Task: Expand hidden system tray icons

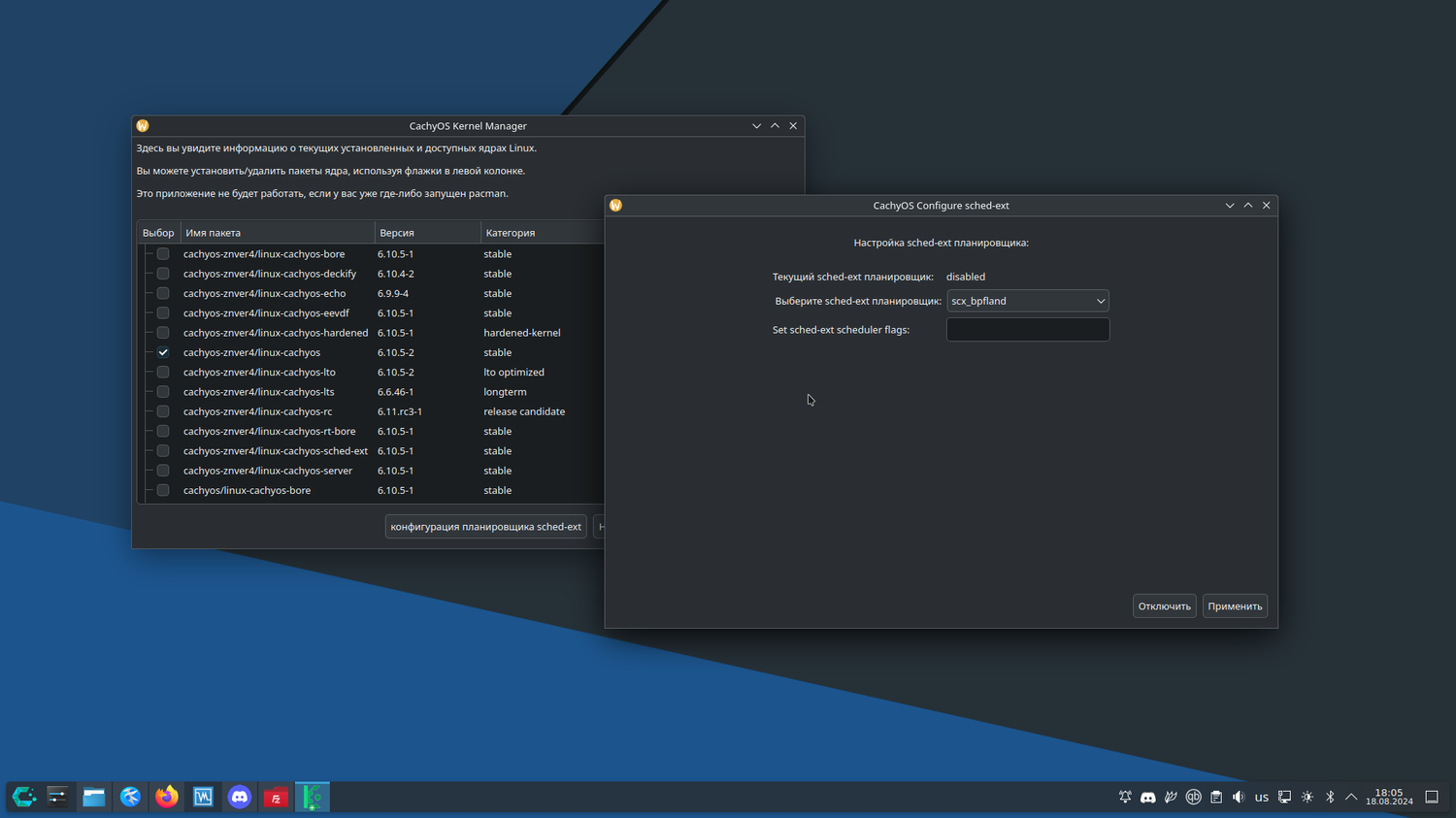Action: pos(1351,798)
